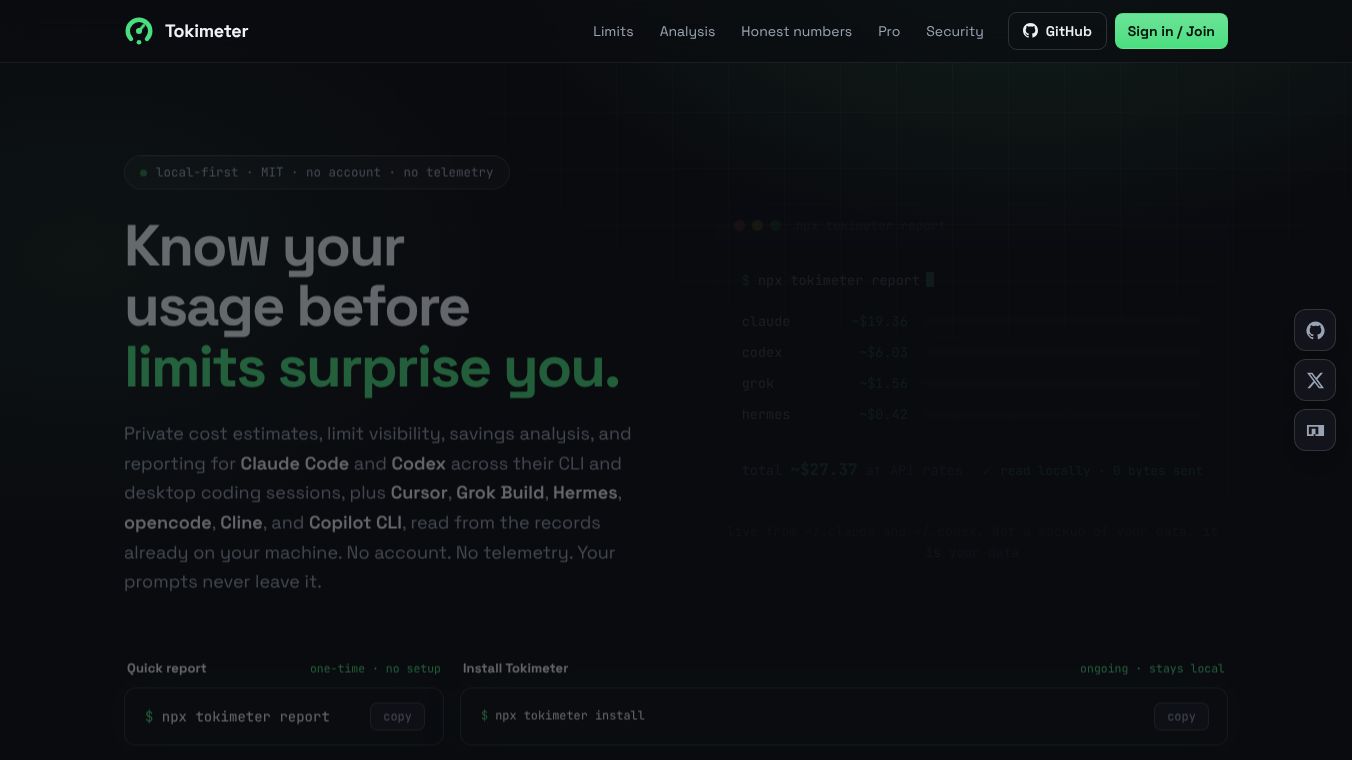Go to the Analysis section

click(687, 31)
